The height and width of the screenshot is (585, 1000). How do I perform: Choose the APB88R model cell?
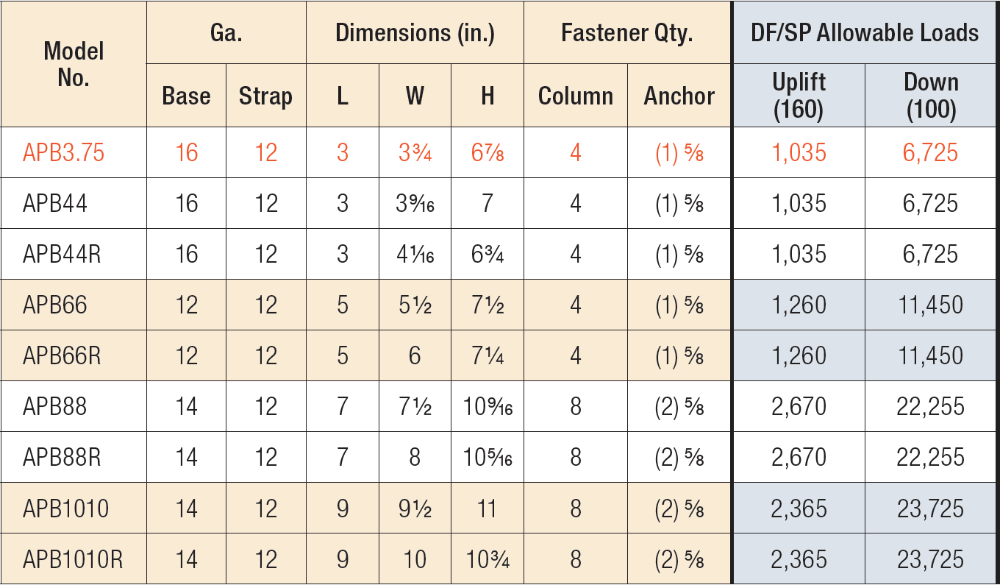tap(61, 458)
